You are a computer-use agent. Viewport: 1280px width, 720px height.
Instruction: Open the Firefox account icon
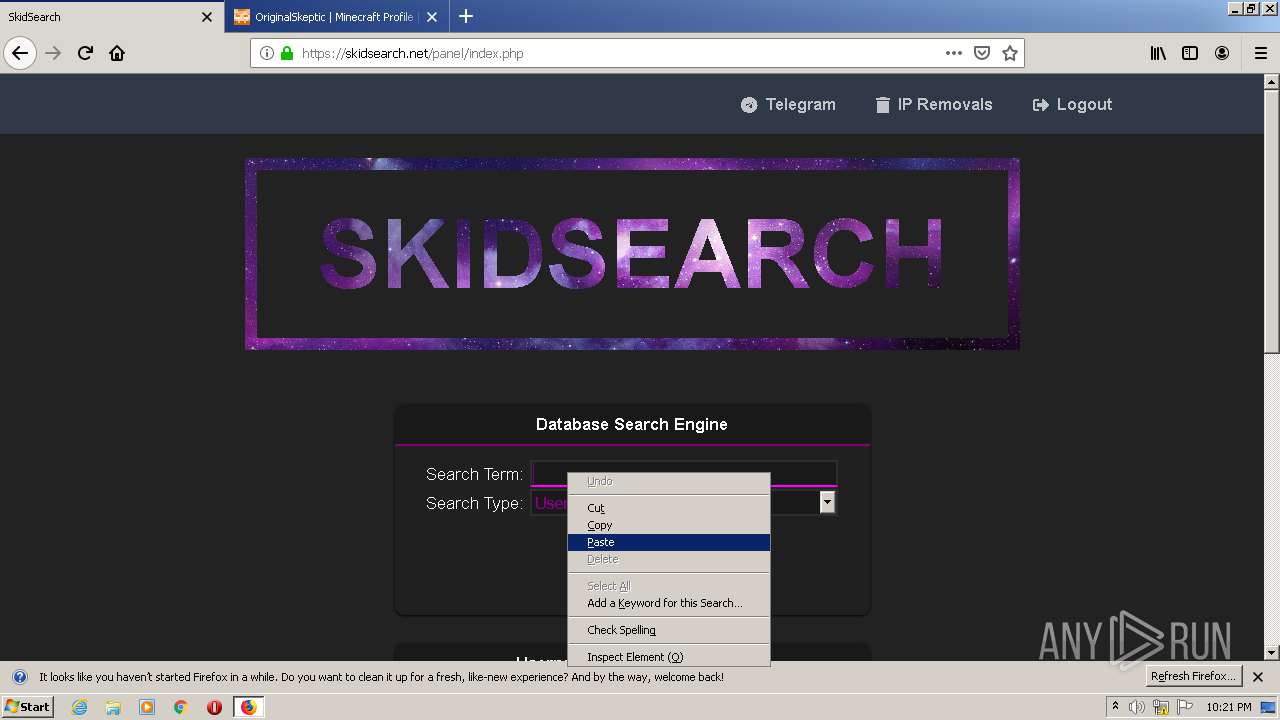[1222, 53]
